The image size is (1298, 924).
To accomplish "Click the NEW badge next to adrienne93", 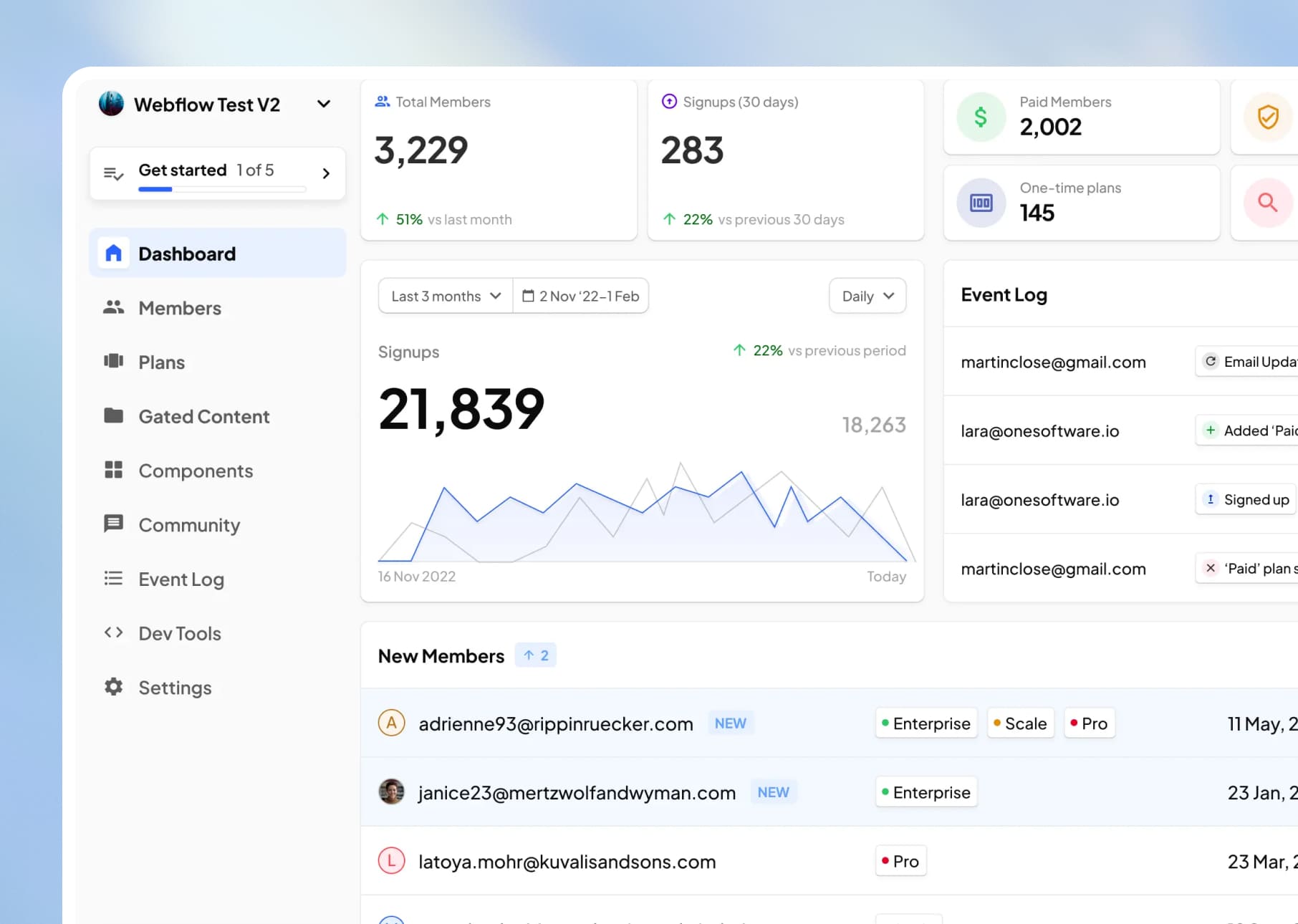I will (731, 723).
